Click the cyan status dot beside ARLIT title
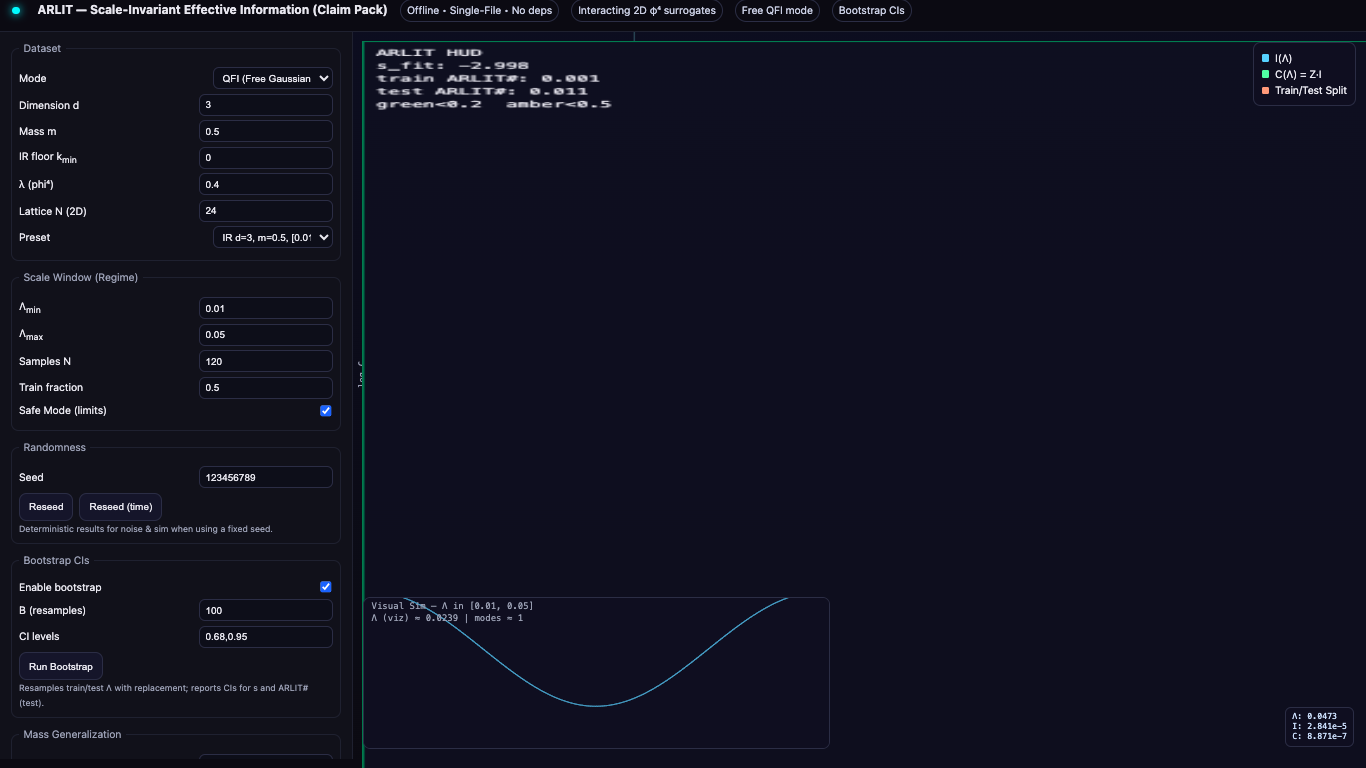Image resolution: width=1366 pixels, height=768 pixels. pos(16,11)
